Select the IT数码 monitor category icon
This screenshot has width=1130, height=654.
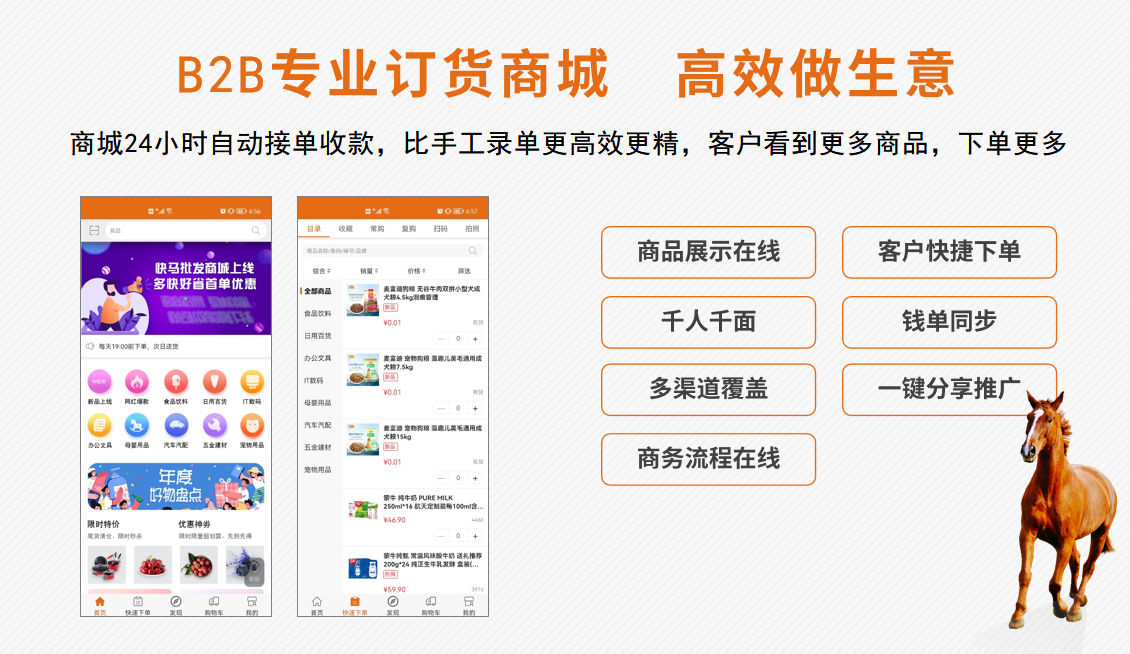[252, 381]
